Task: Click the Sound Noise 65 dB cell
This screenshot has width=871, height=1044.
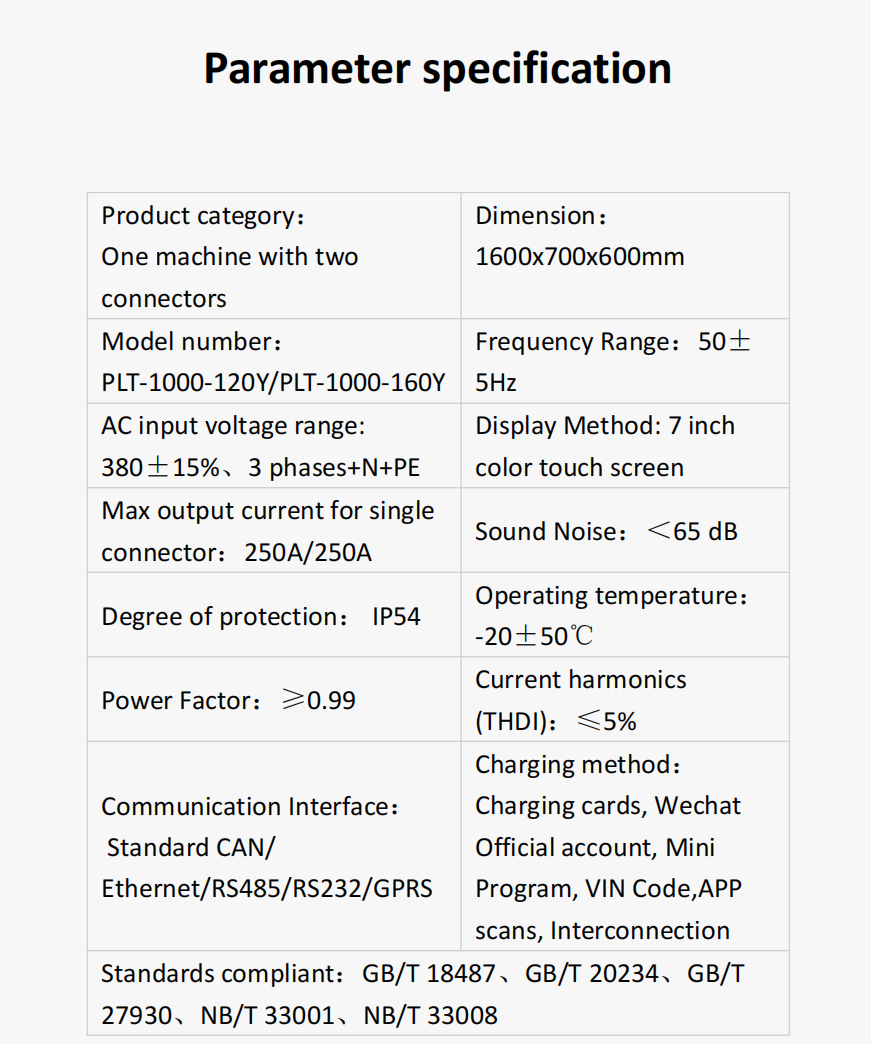Action: pos(625,530)
